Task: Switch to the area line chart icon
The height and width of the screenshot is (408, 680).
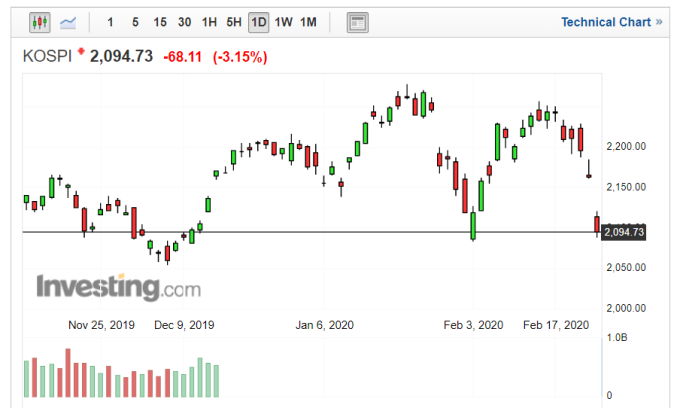Action: [68, 22]
